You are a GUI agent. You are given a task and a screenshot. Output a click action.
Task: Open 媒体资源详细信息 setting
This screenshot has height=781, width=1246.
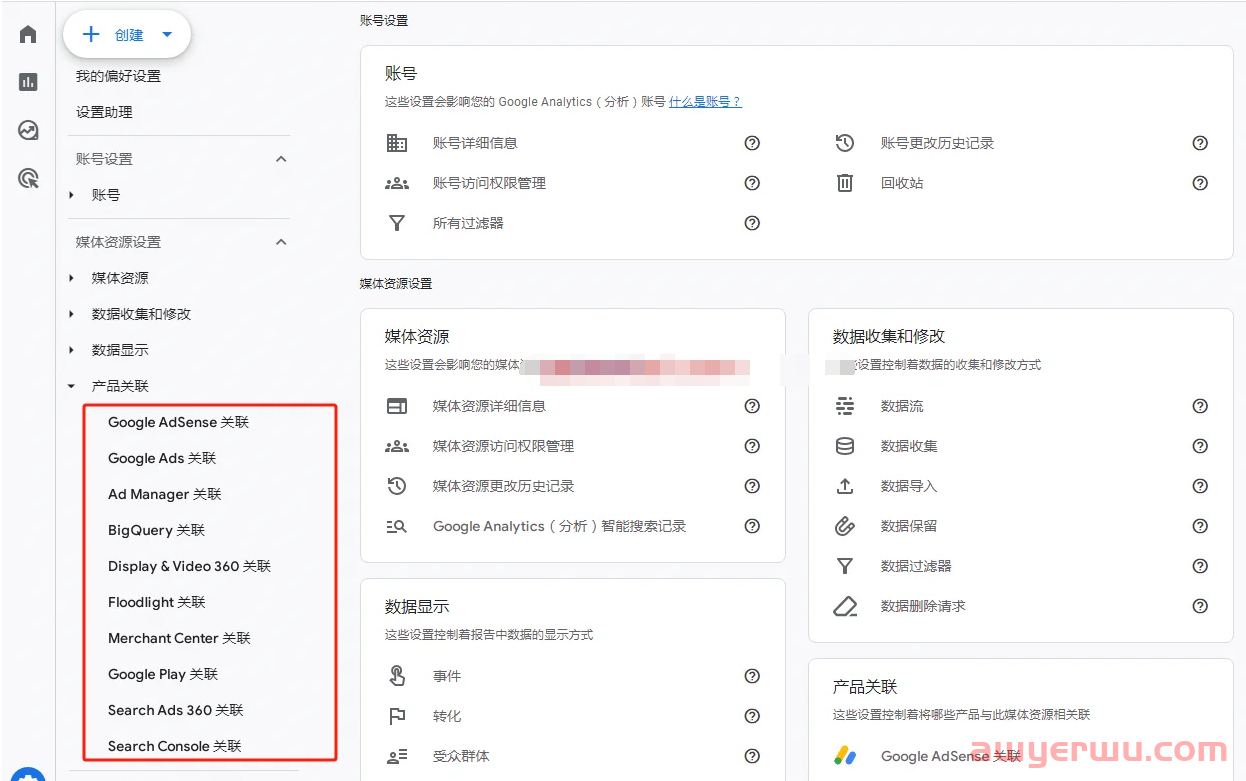[x=489, y=406]
